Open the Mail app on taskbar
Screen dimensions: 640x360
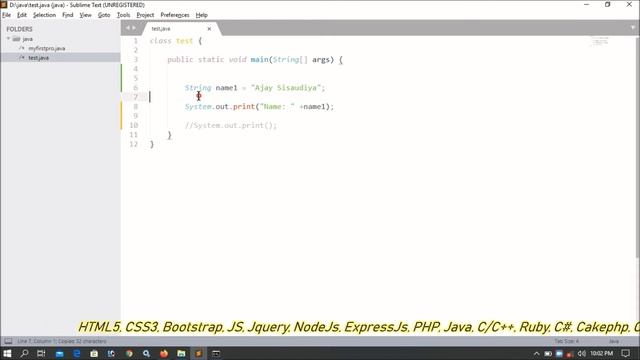click(60, 353)
